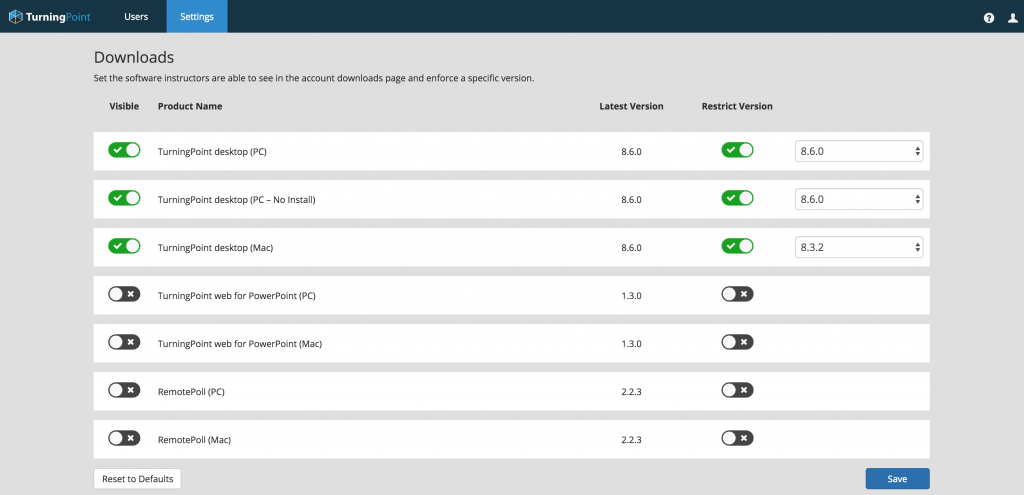Viewport: 1024px width, 495px height.
Task: Click the RemotePoll (PC) product name
Action: coord(191,392)
